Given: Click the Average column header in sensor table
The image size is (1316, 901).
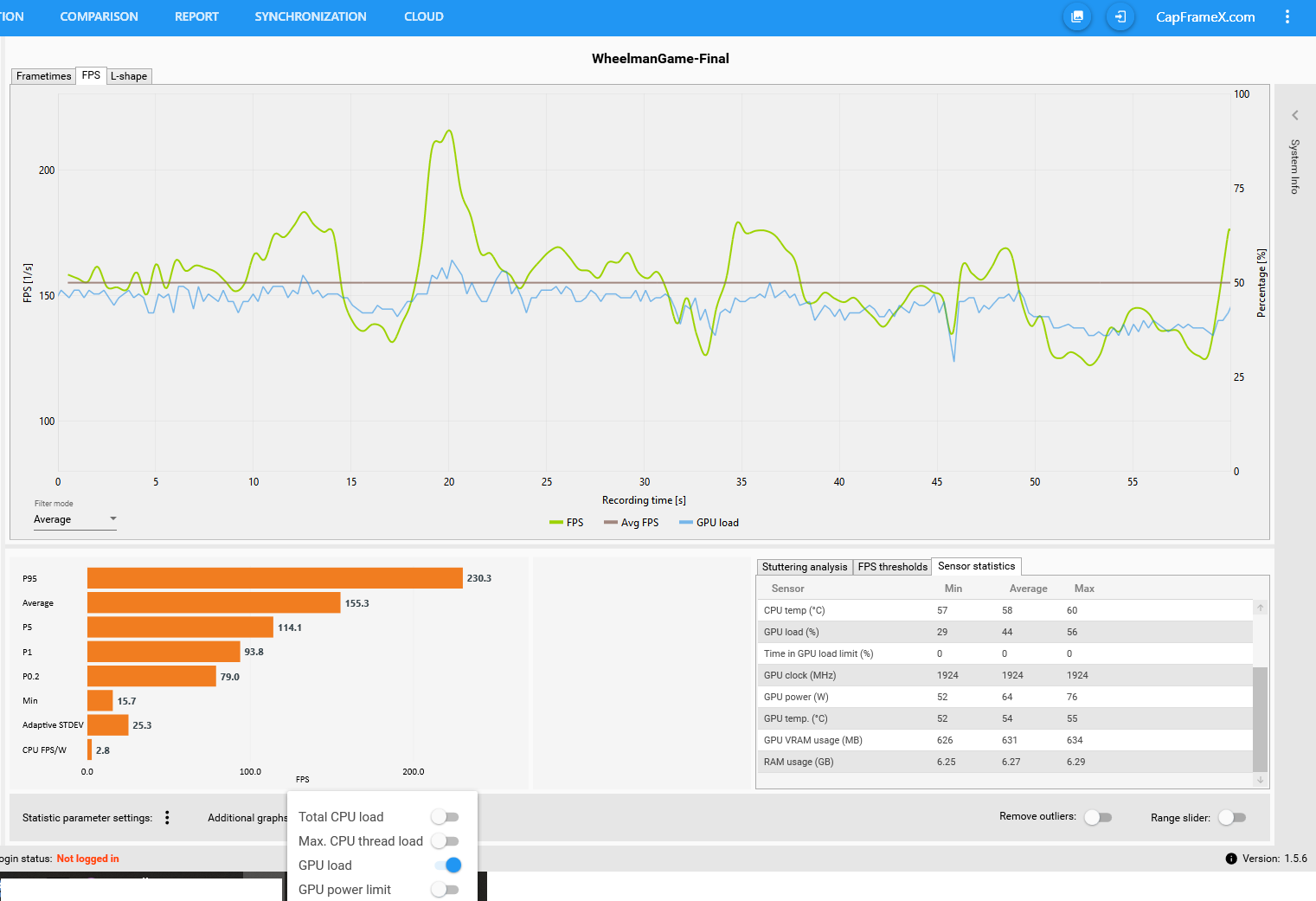Looking at the screenshot, I should [x=1028, y=589].
